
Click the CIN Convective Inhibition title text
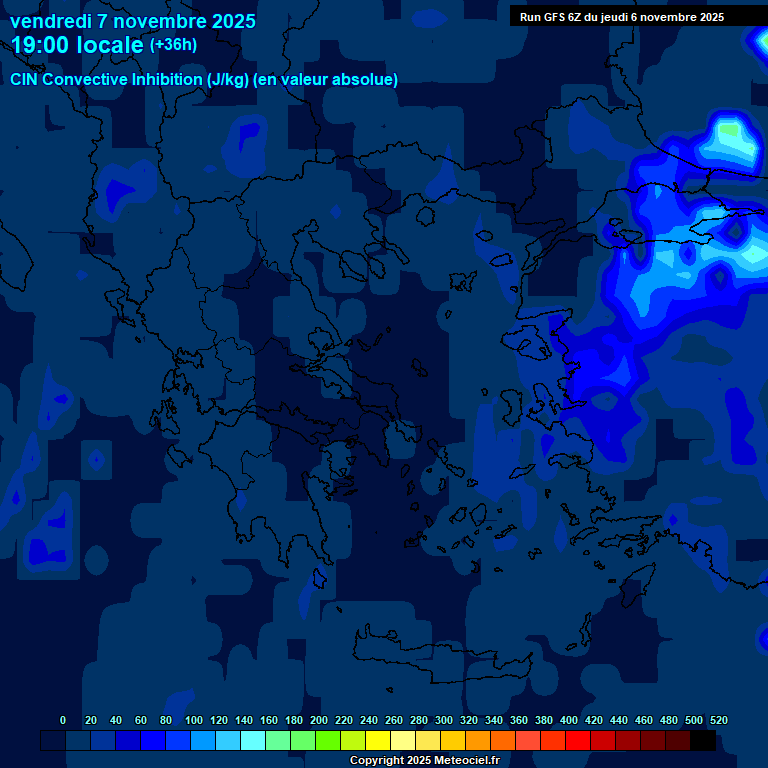pyautogui.click(x=204, y=80)
